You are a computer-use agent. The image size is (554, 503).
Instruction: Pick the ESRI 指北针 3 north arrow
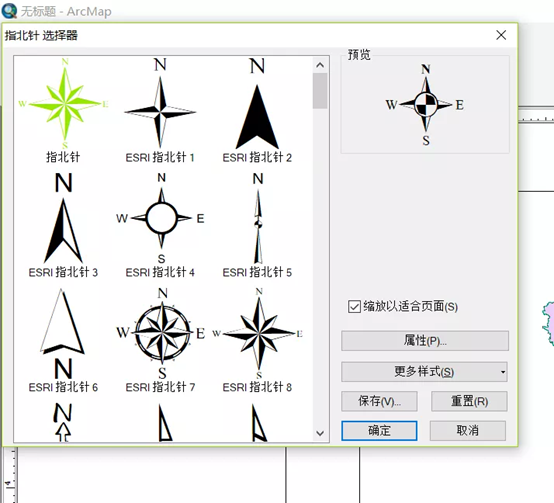click(x=63, y=218)
